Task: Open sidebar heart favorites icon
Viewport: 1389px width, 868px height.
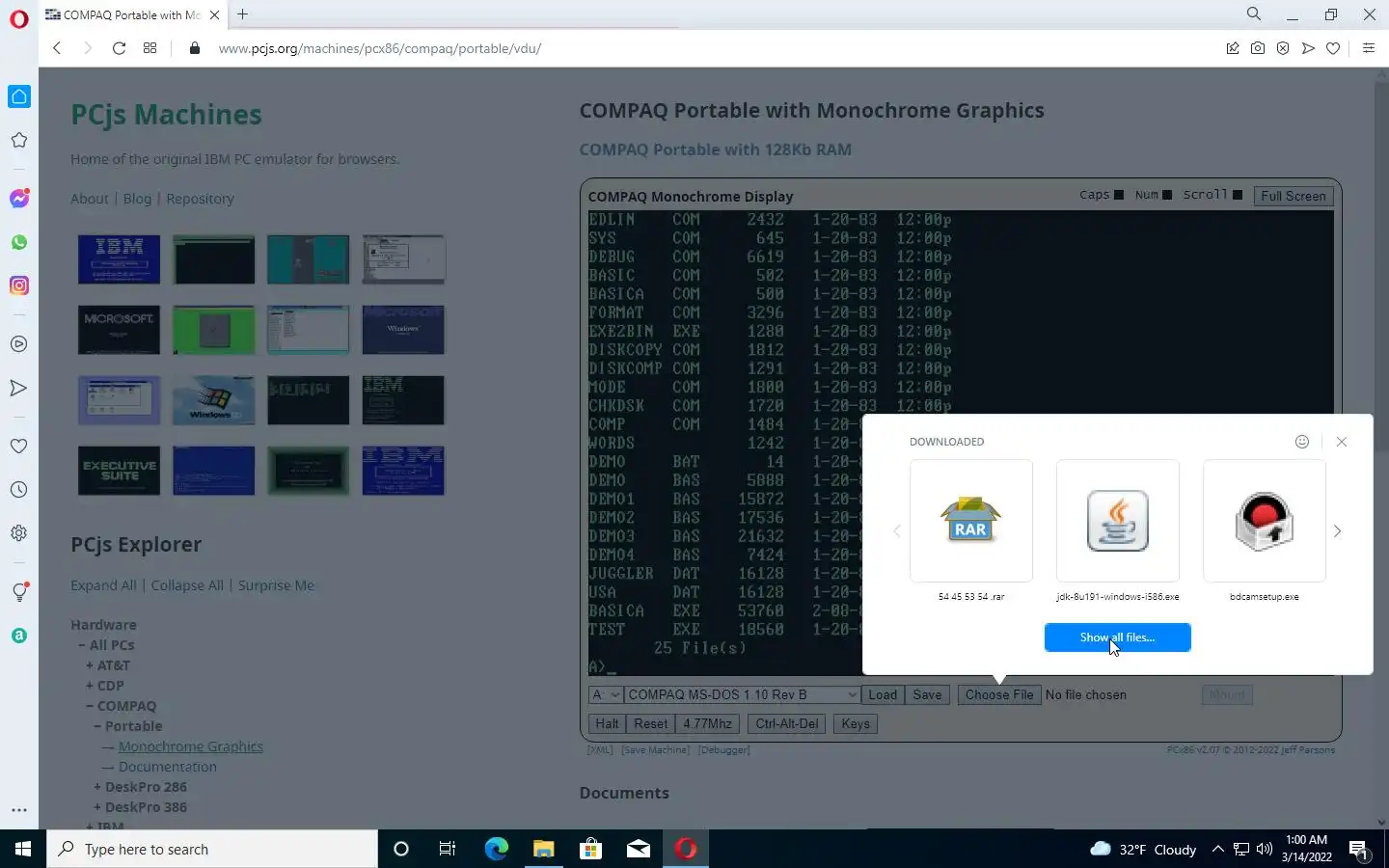Action: (x=19, y=446)
